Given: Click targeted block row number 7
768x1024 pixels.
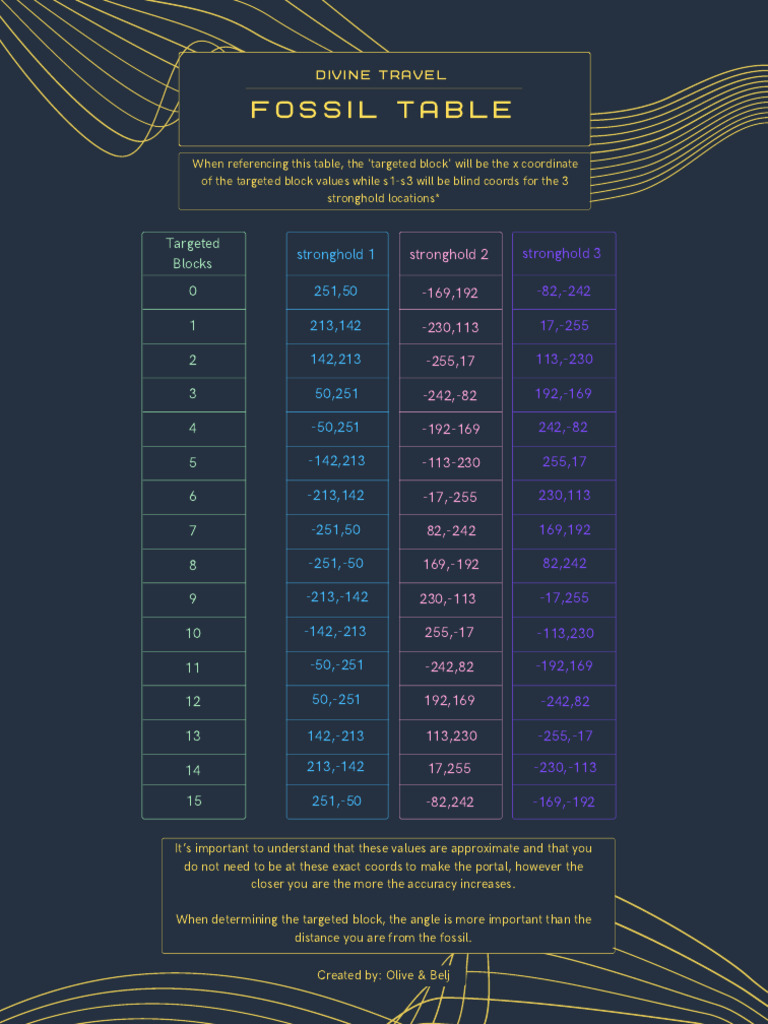Looking at the screenshot, I should (193, 531).
